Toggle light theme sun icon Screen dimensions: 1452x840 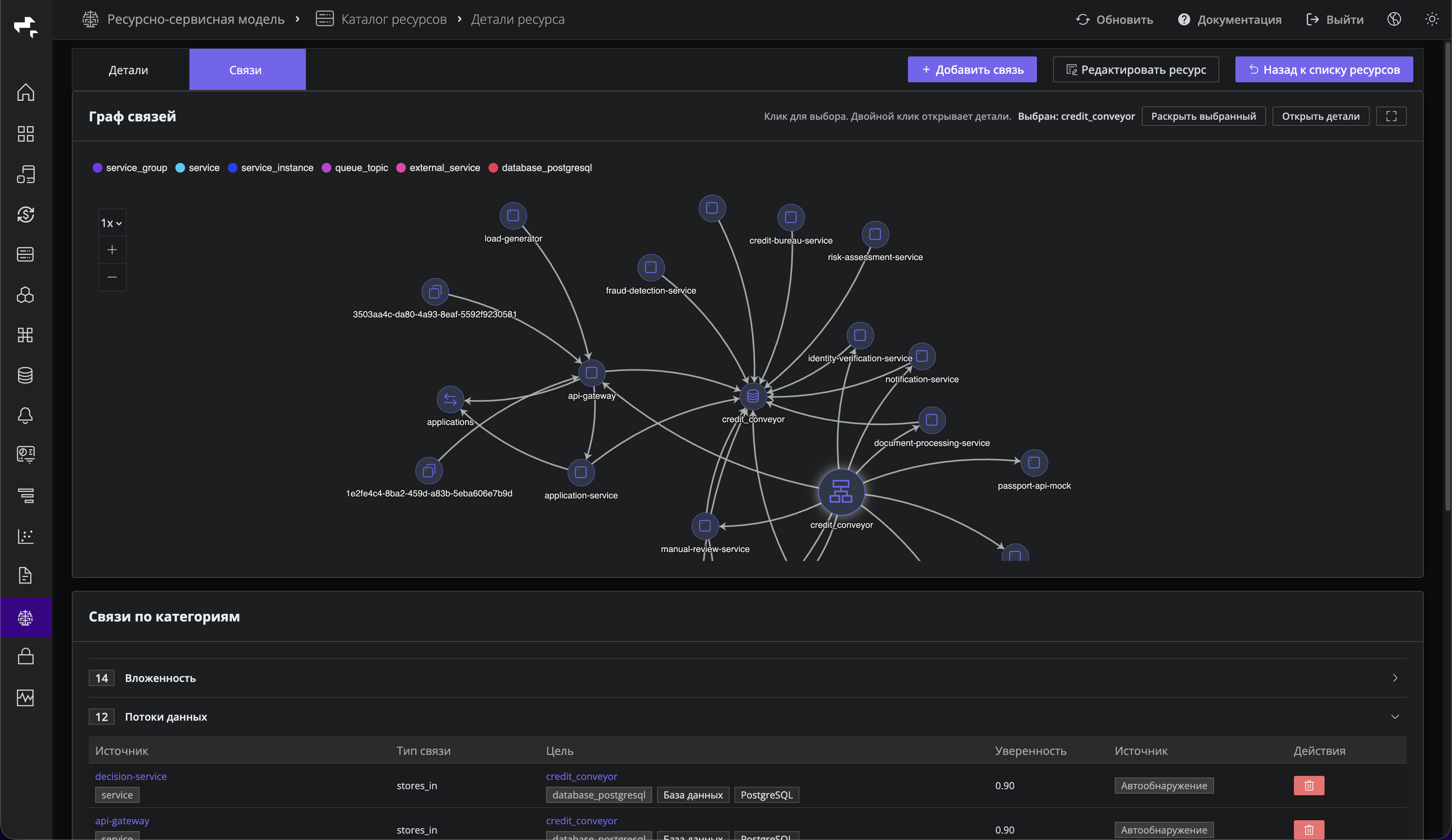pyautogui.click(x=1431, y=20)
